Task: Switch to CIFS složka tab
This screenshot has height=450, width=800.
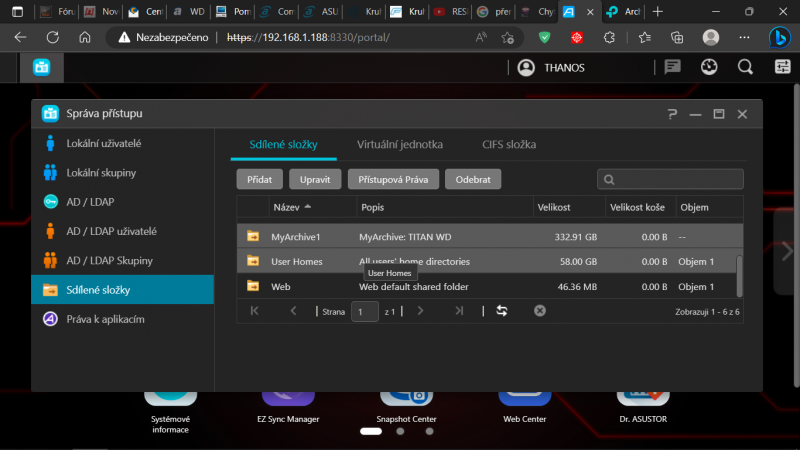Action: 509,144
